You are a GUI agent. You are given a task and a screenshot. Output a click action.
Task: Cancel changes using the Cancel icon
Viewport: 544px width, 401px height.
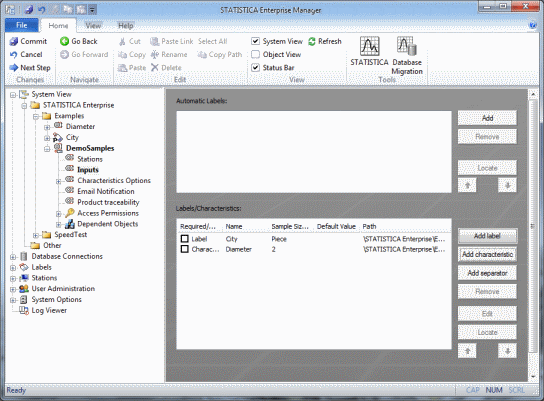coord(14,54)
